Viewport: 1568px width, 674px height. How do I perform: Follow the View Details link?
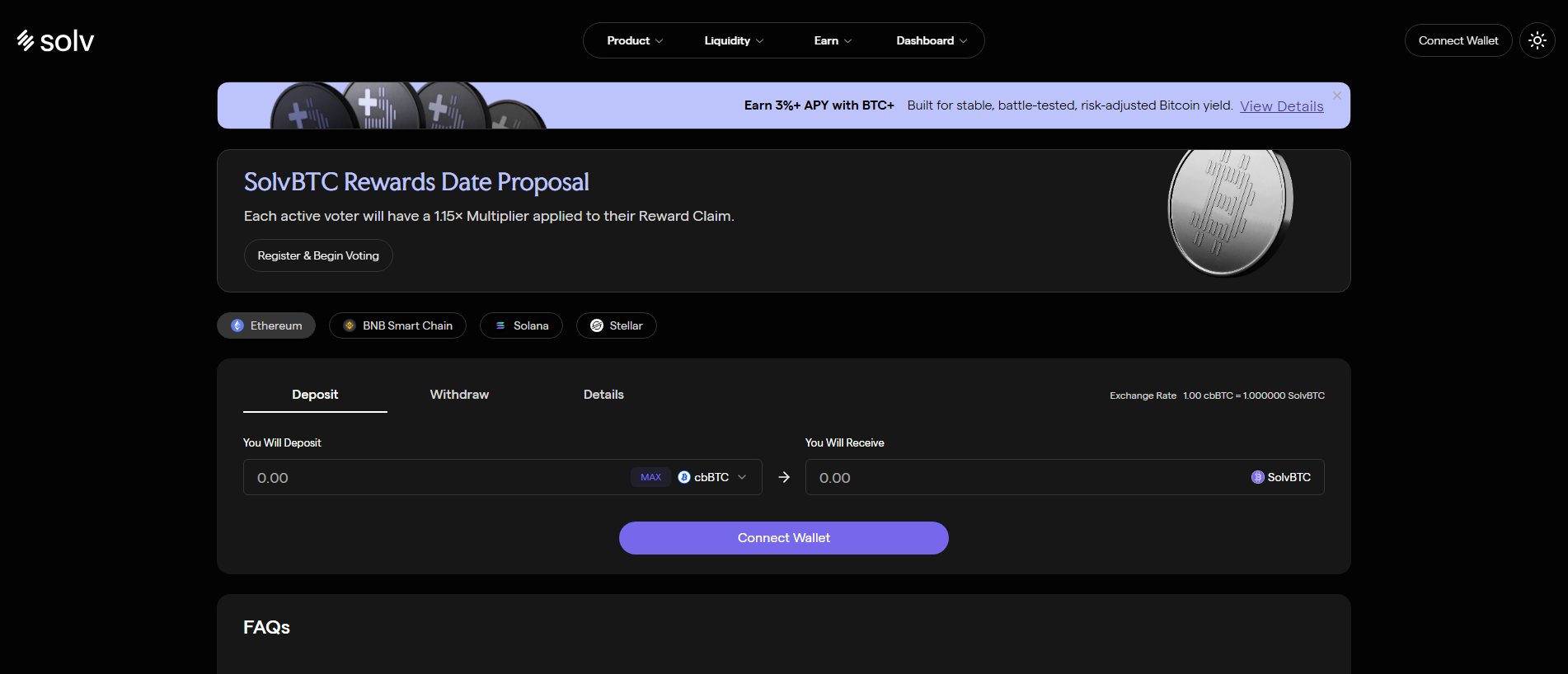(1281, 105)
